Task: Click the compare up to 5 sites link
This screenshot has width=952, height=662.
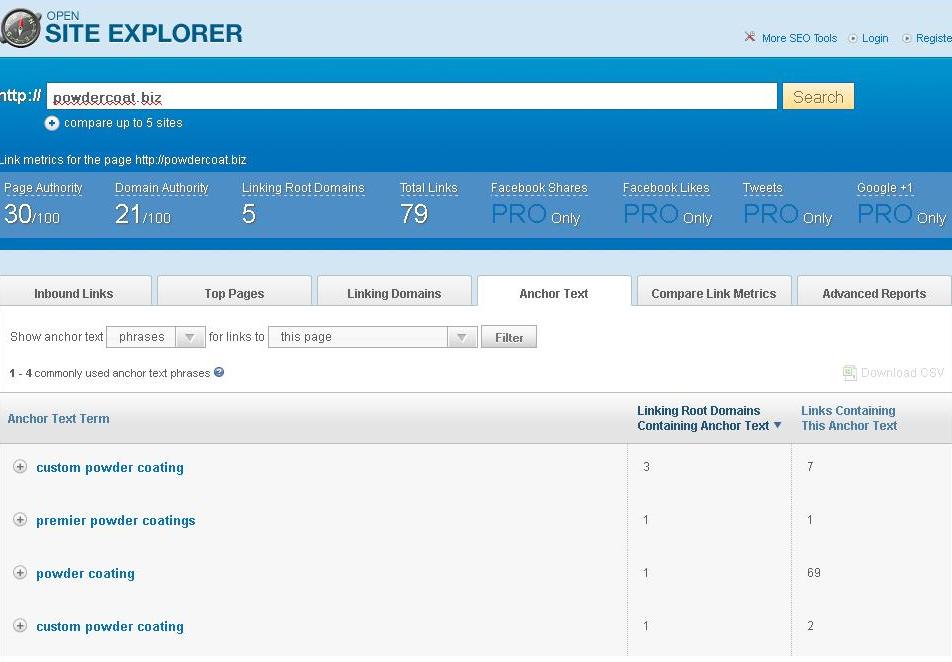Action: pyautogui.click(x=123, y=123)
